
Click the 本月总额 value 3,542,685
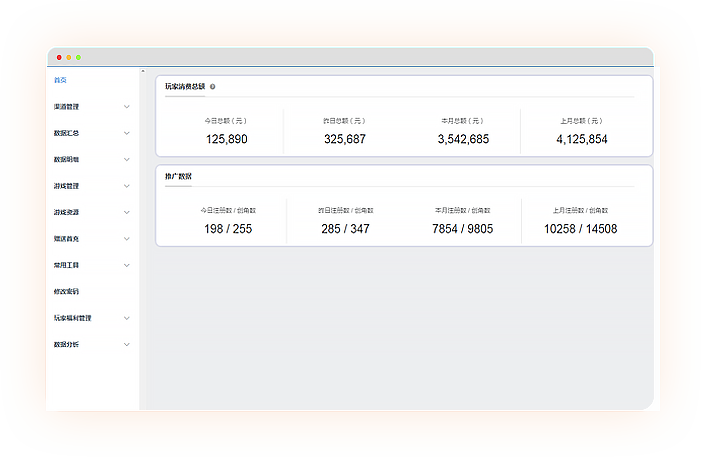point(463,139)
